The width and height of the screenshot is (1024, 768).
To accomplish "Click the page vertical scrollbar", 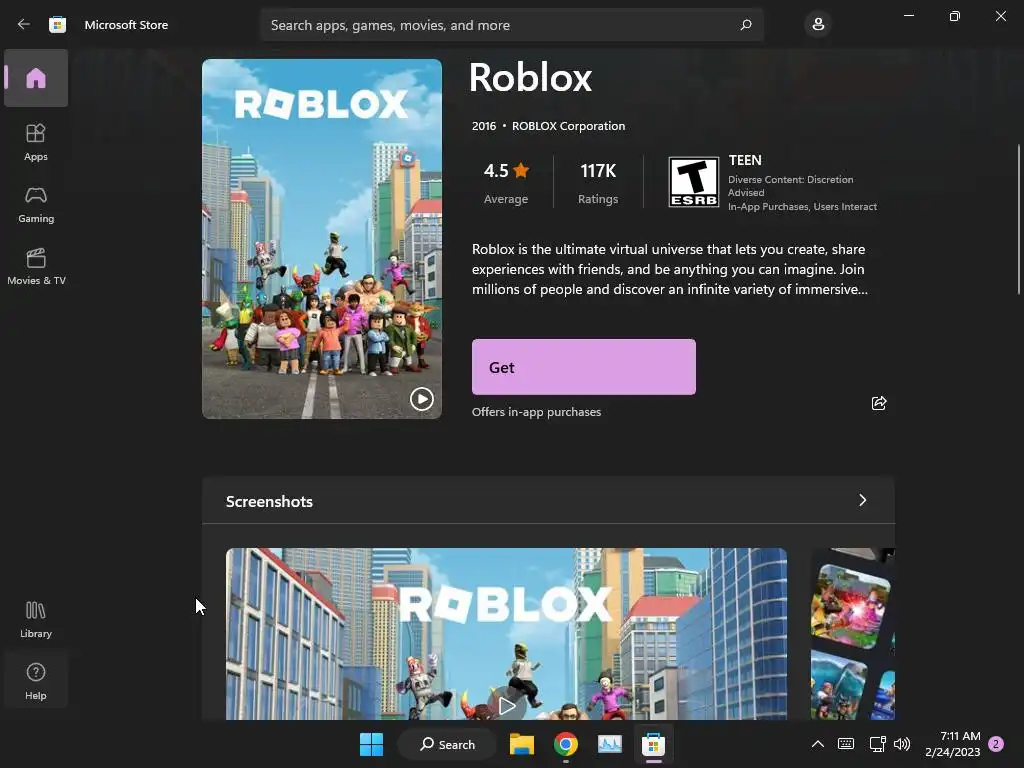I will 1019,219.
